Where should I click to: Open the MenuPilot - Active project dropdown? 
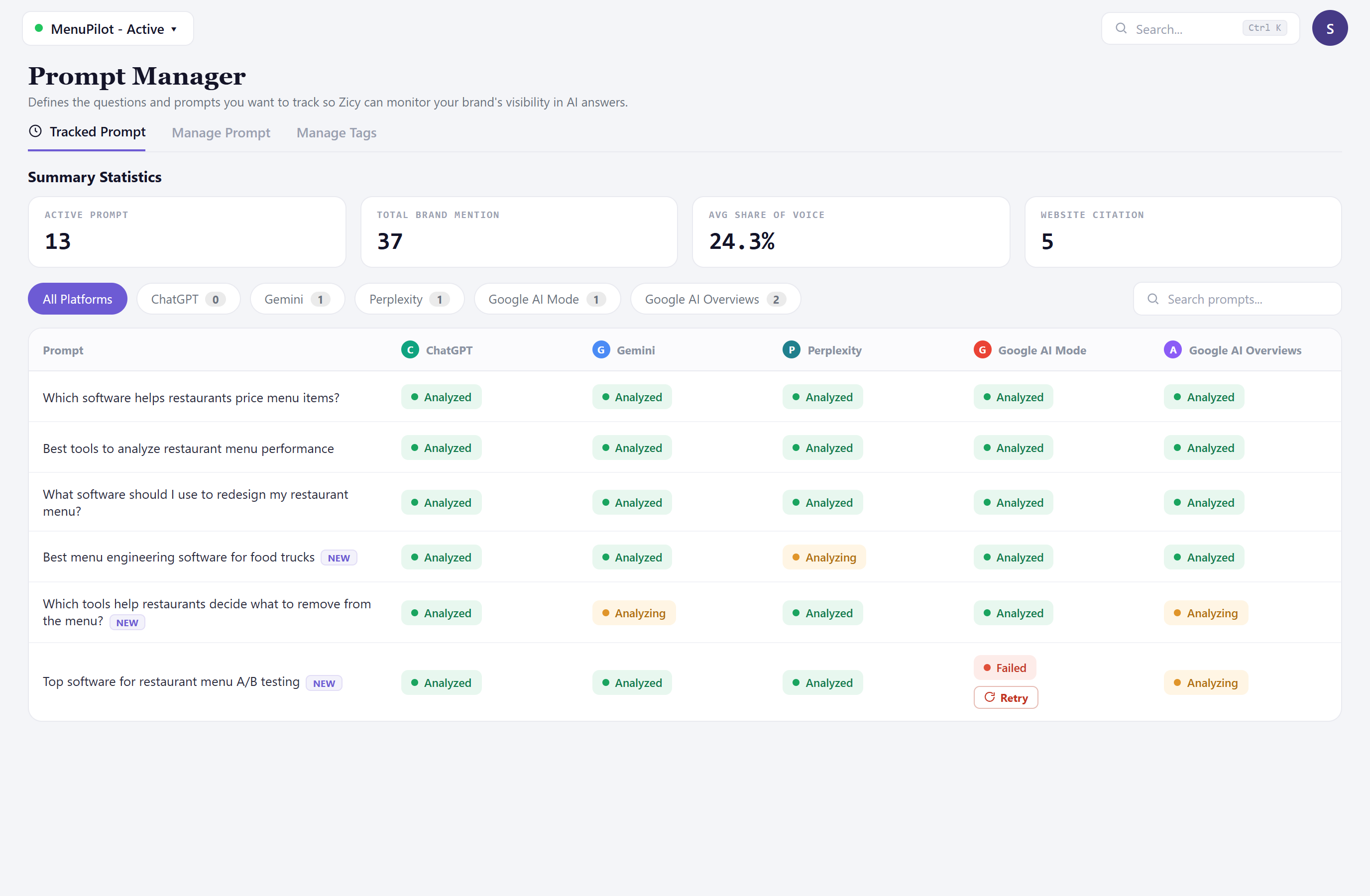tap(108, 29)
